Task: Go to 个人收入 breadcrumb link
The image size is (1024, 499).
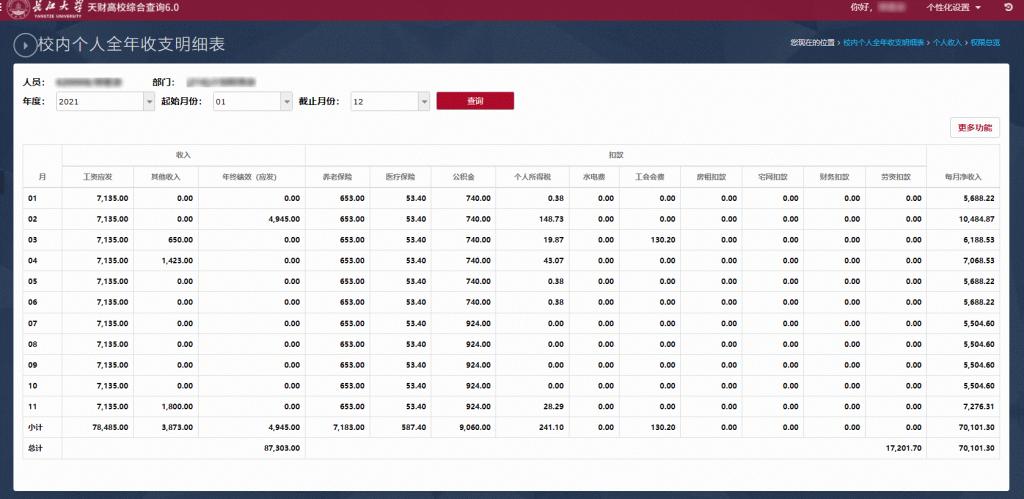Action: pyautogui.click(x=947, y=43)
